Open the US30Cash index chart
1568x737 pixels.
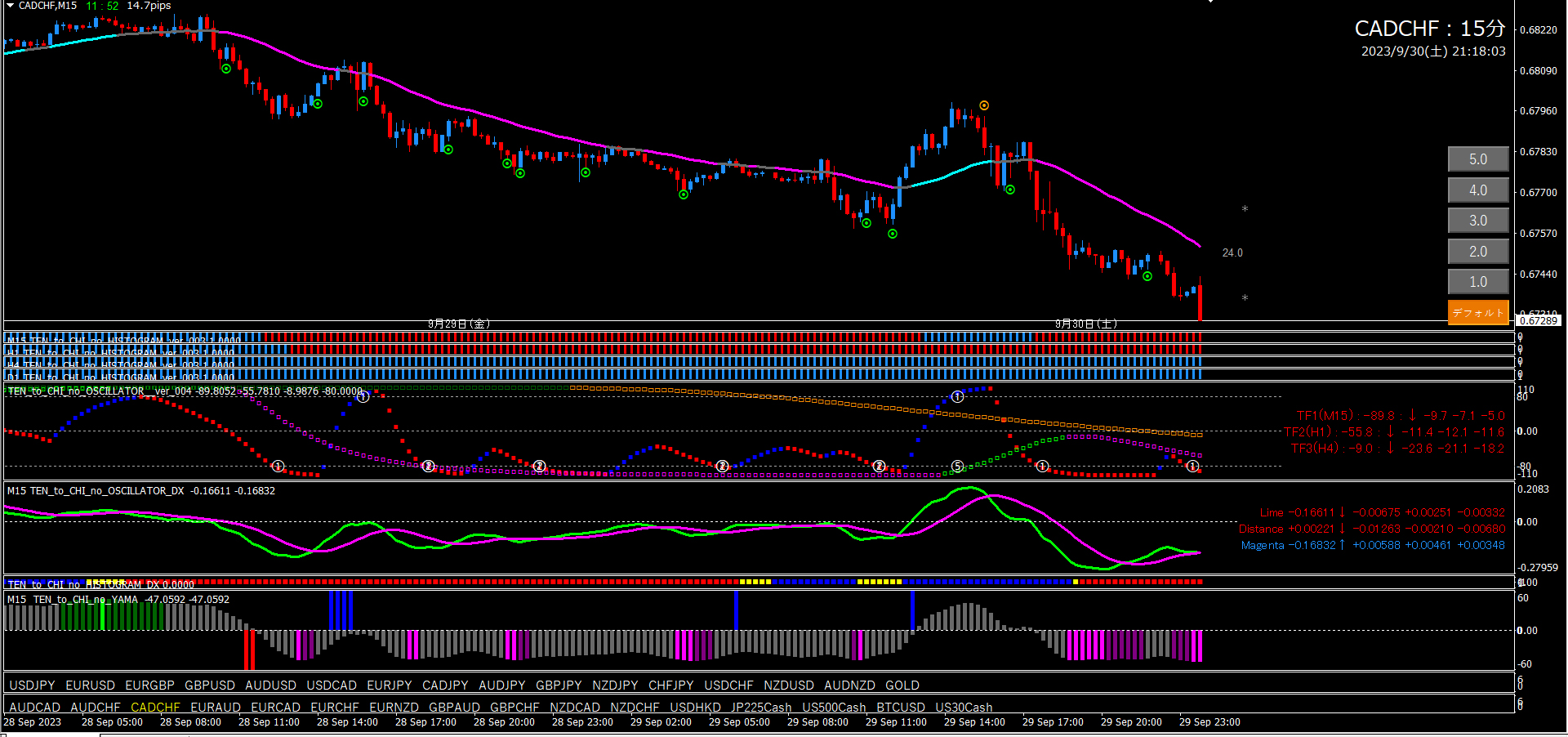[x=964, y=708]
